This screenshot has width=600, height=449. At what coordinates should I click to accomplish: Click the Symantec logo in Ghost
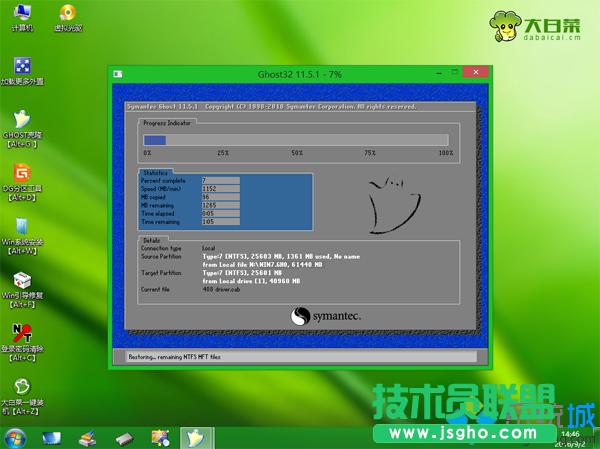pyautogui.click(x=325, y=315)
